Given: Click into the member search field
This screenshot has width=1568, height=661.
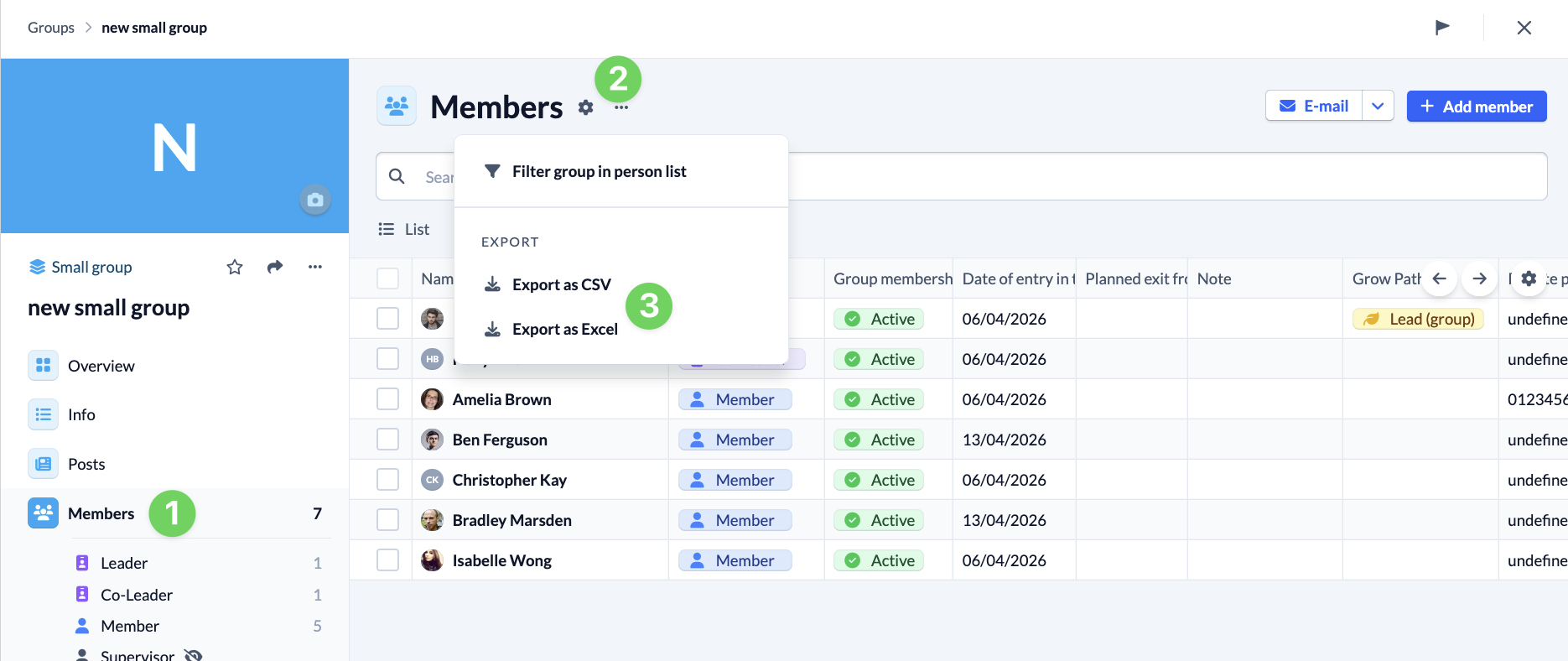Looking at the screenshot, I should (x=962, y=176).
